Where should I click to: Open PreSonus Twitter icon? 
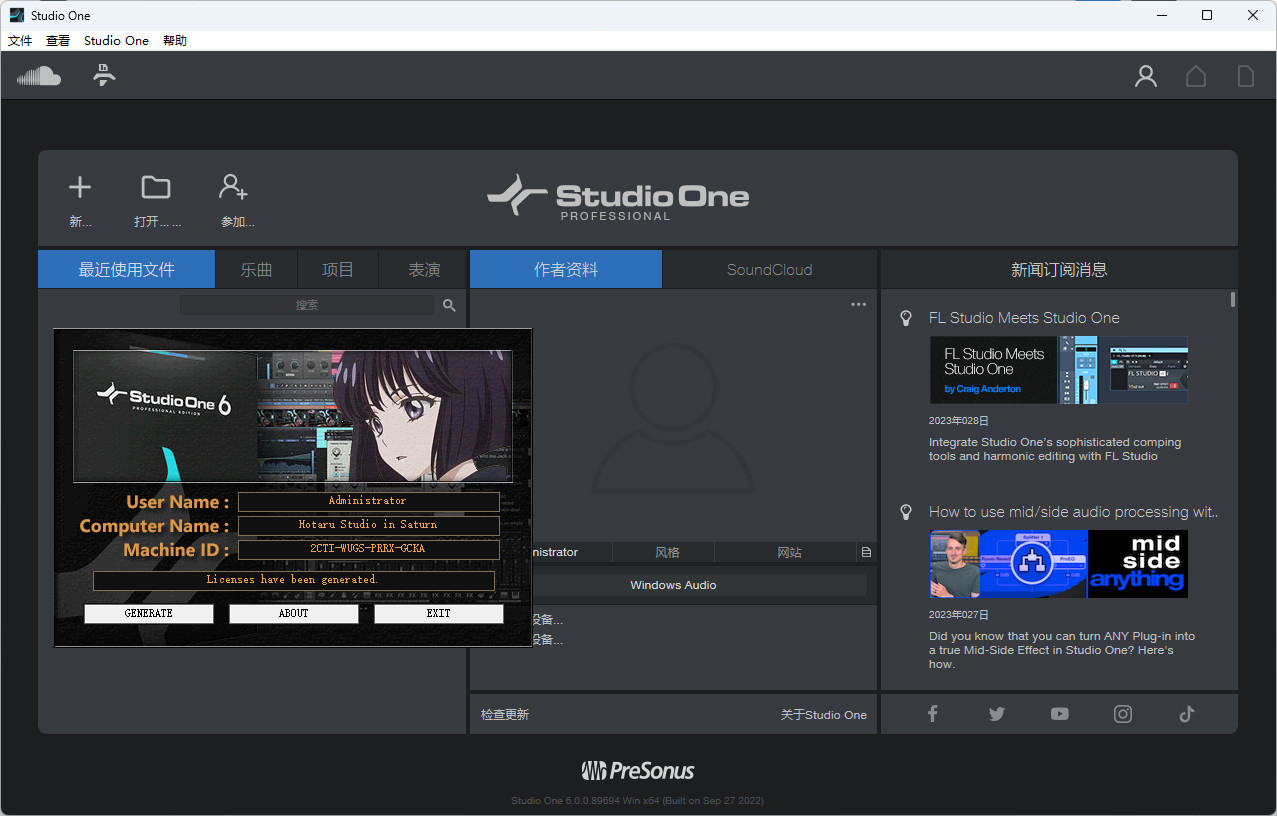point(997,713)
